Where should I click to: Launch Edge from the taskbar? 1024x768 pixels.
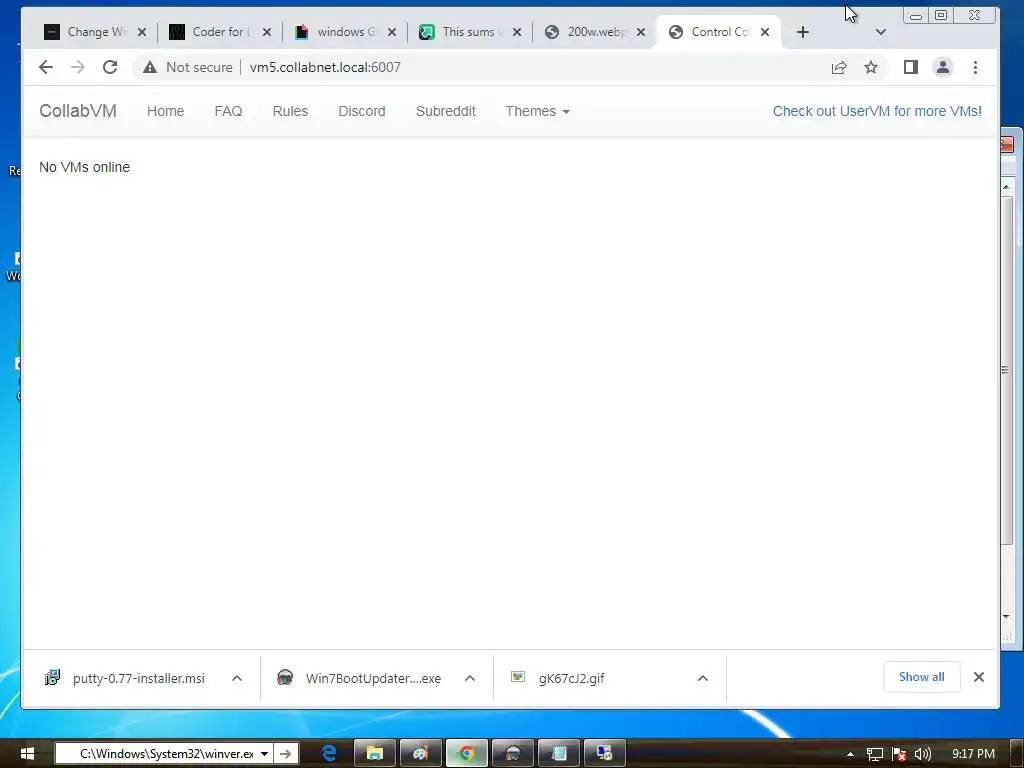tap(329, 754)
